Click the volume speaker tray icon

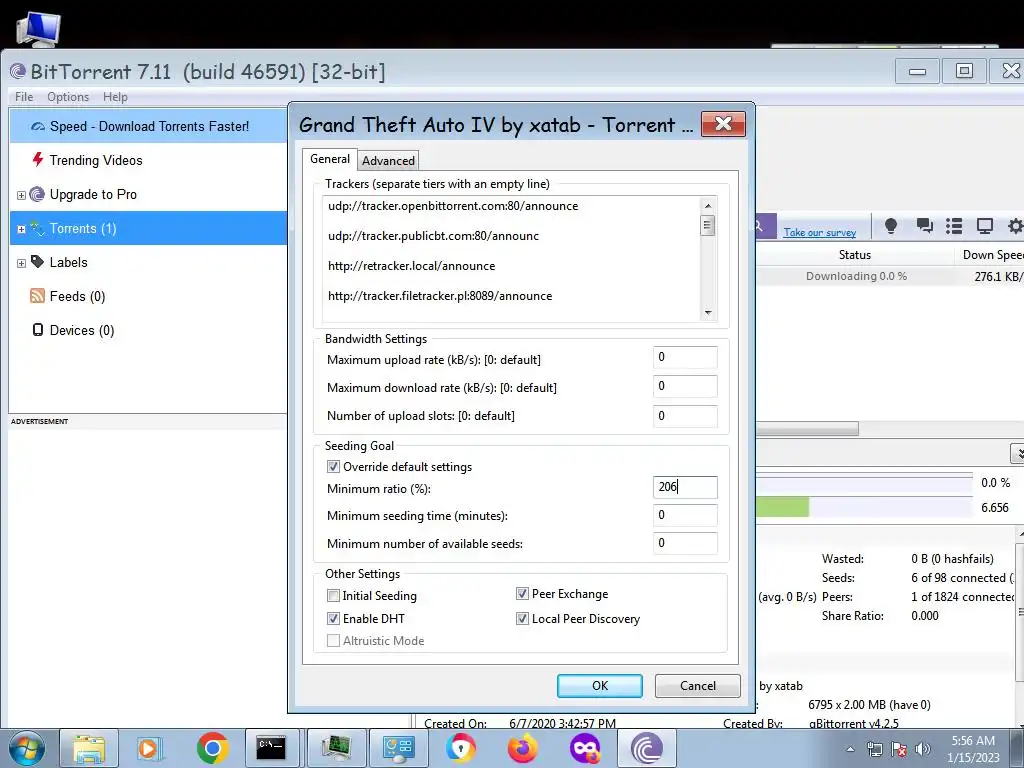click(x=923, y=749)
